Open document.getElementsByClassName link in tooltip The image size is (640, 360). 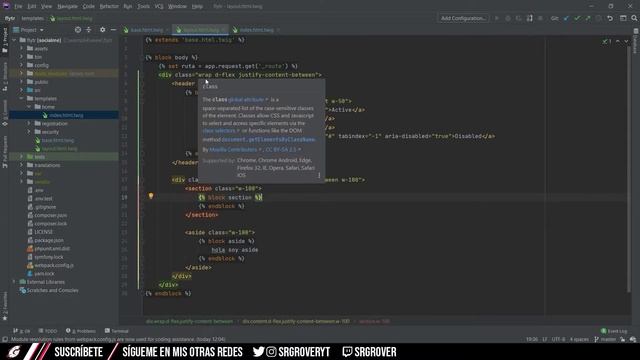click(x=269, y=140)
